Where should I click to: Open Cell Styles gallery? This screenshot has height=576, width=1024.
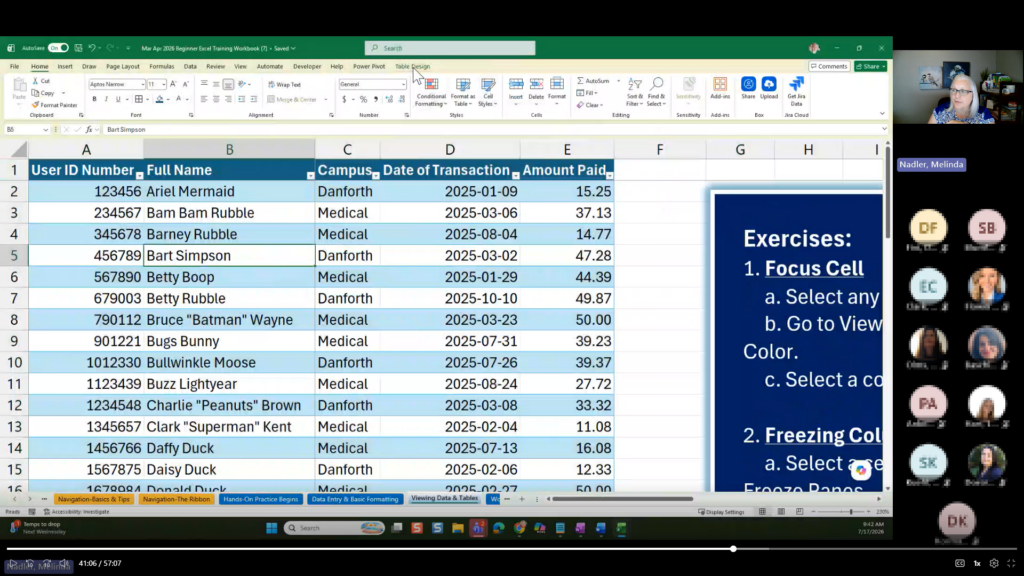(x=488, y=92)
